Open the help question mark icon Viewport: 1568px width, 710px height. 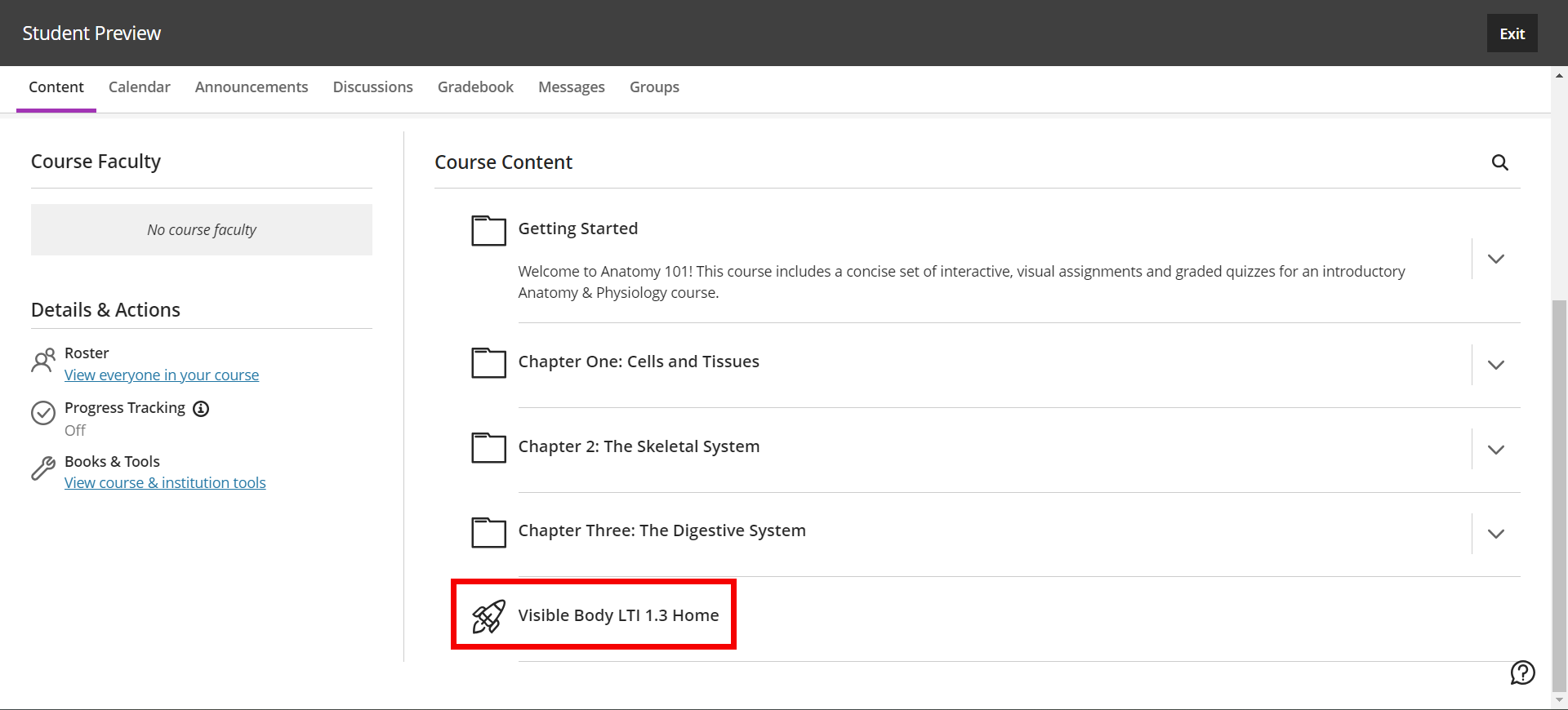point(1522,673)
